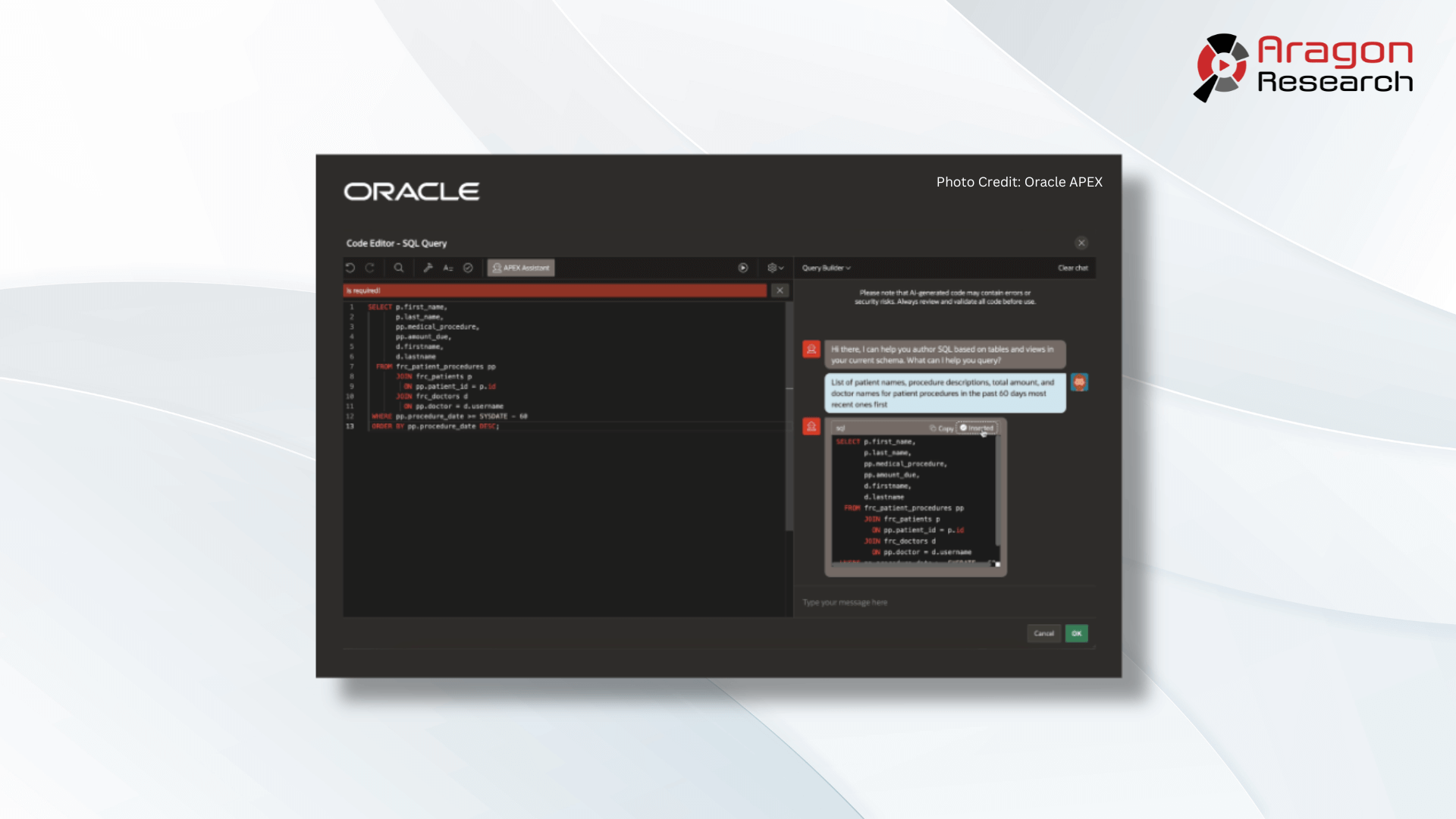Close the Code Editor dialog
Screen dimensions: 1456x819
(1081, 243)
